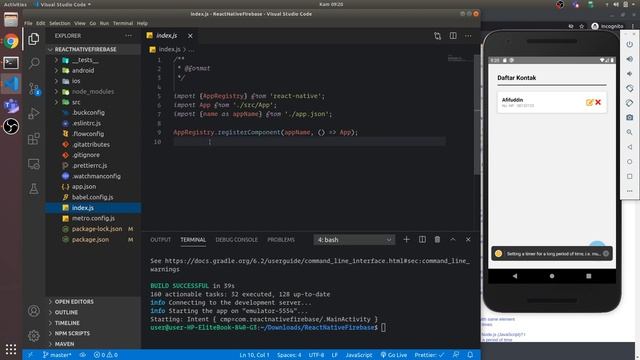Screen dimensions: 640x360
Task: Open the Selection menu
Action: pos(60,23)
